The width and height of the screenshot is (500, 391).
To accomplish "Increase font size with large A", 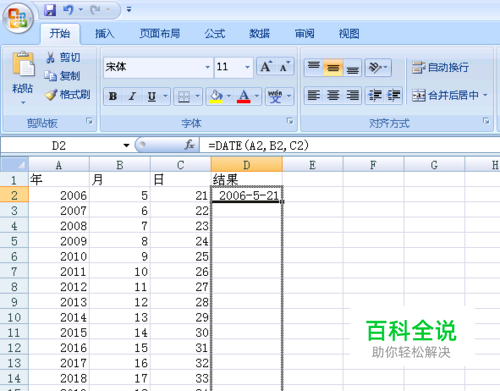I will click(266, 67).
